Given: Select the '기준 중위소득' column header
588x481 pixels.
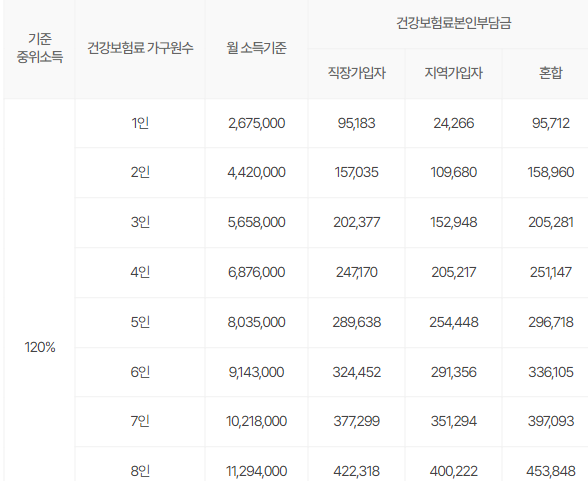Looking at the screenshot, I should (40, 48).
